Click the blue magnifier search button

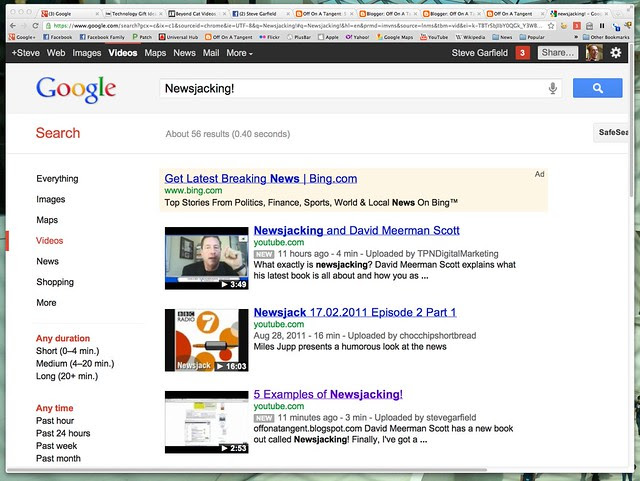(x=598, y=88)
